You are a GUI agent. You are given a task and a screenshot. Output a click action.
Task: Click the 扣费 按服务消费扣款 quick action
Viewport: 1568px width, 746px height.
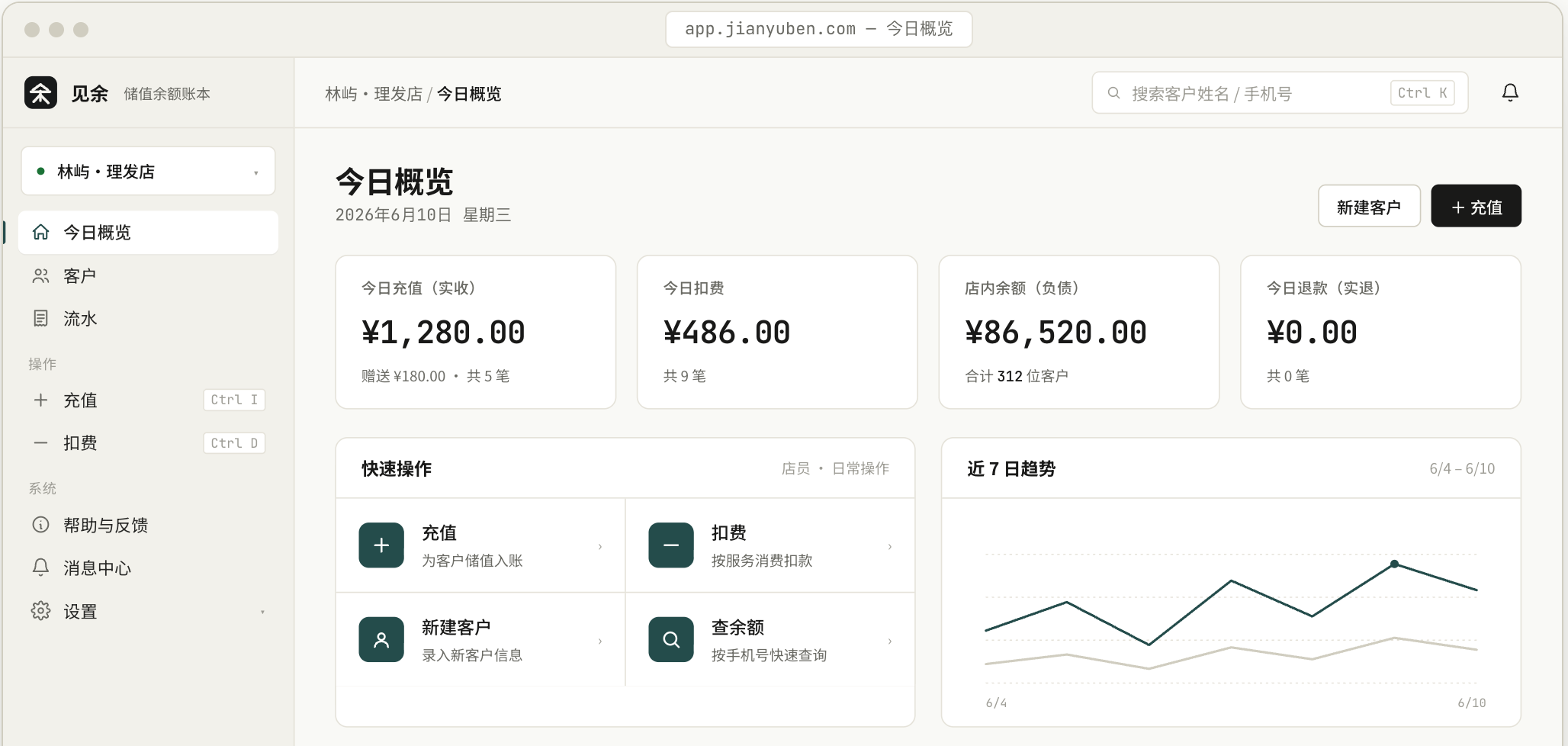click(770, 545)
